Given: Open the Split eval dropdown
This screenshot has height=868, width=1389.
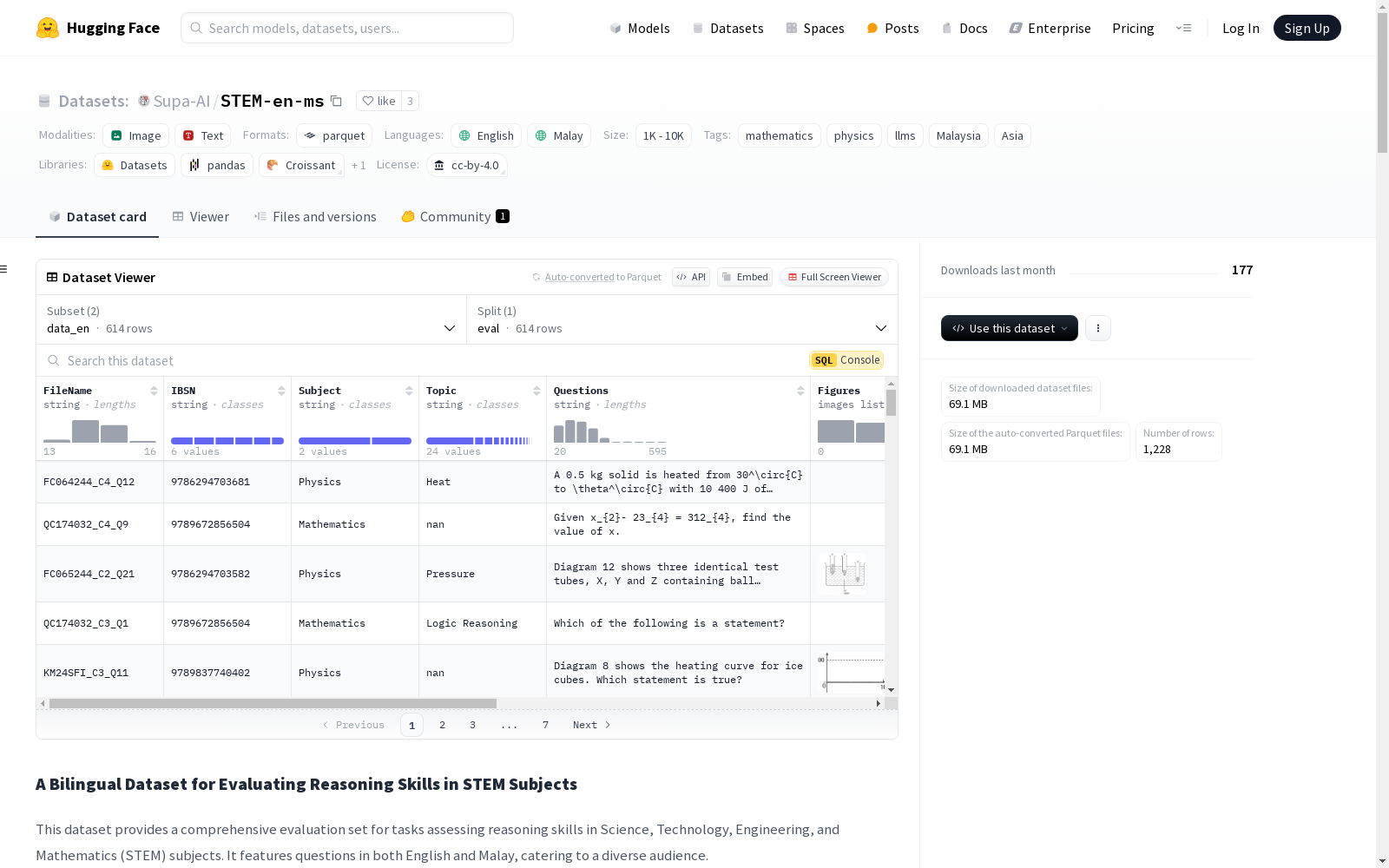Looking at the screenshot, I should click(682, 319).
